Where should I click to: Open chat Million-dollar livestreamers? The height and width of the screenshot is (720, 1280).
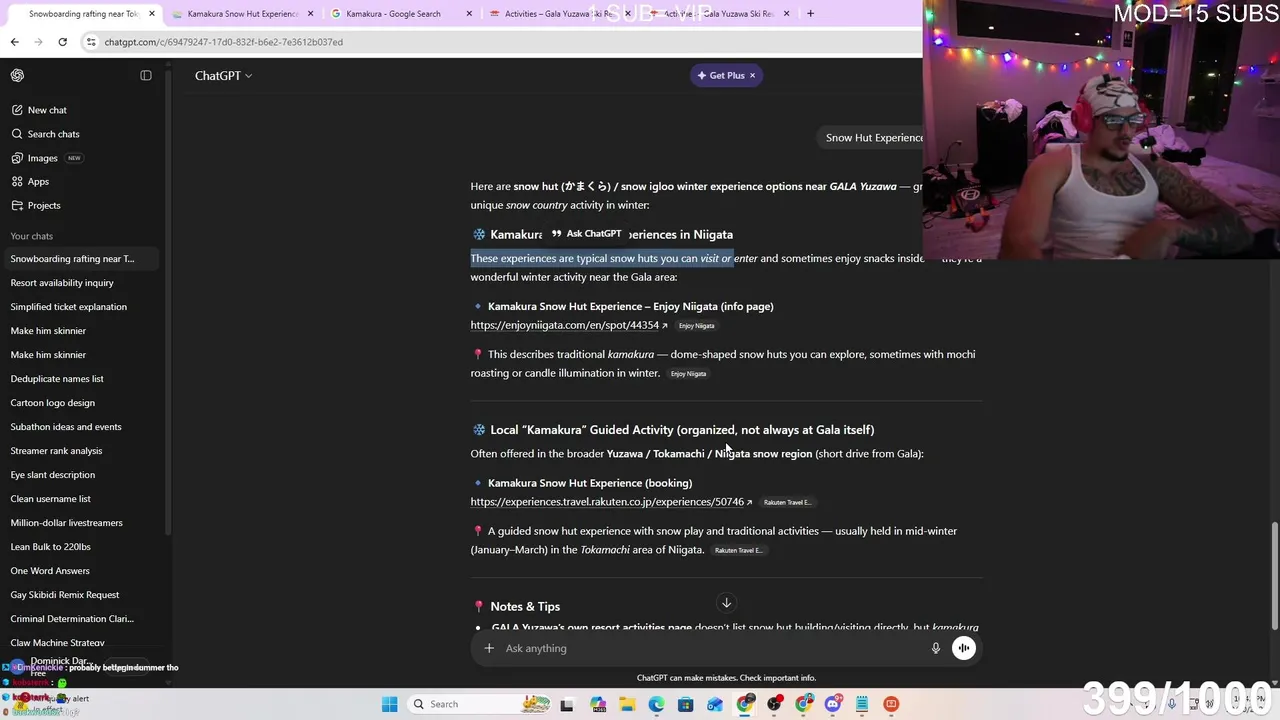[x=81, y=523]
